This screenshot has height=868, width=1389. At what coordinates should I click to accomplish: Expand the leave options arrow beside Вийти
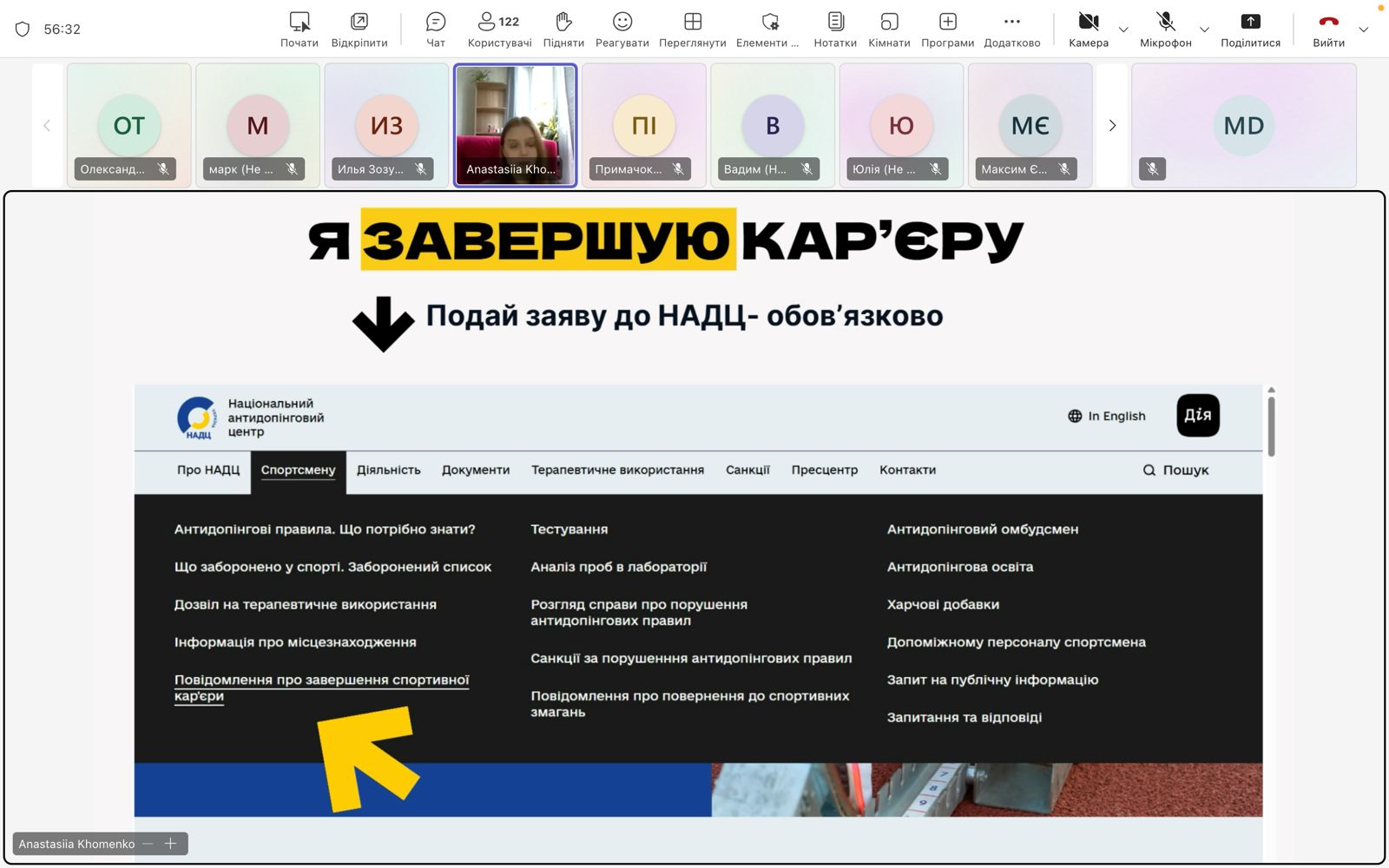(x=1364, y=30)
